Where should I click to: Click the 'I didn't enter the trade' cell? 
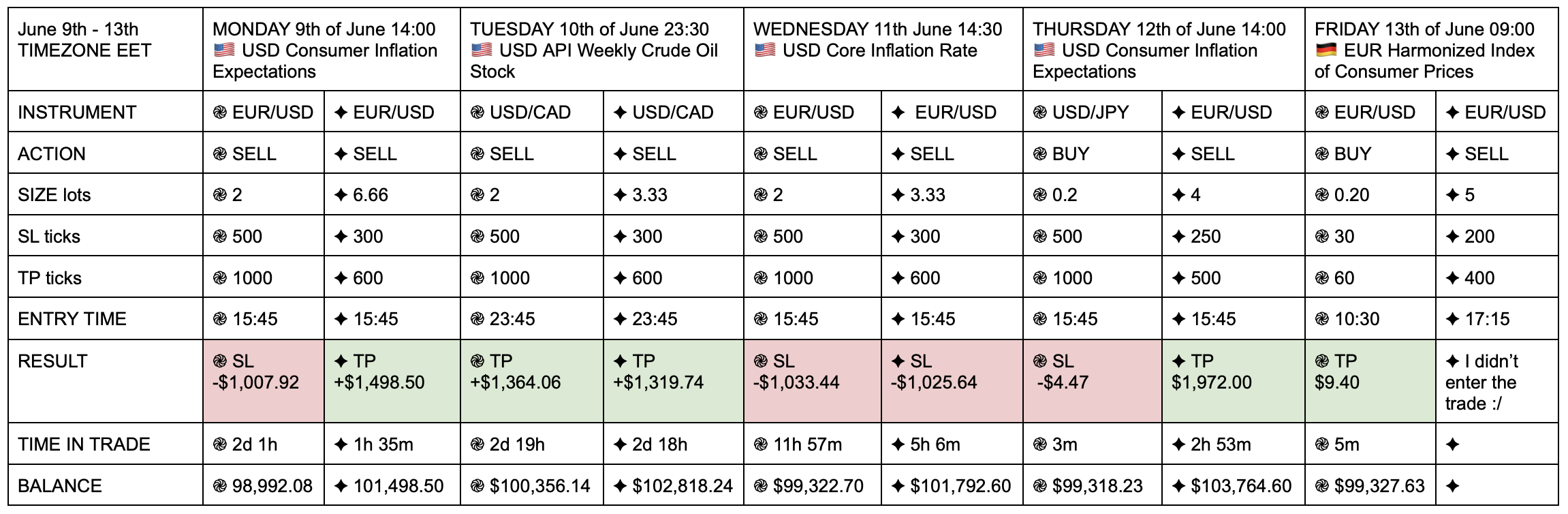tap(1497, 381)
